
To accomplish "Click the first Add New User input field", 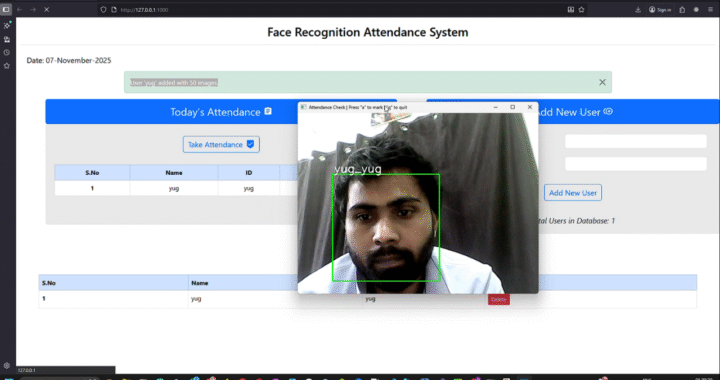I will pyautogui.click(x=636, y=141).
